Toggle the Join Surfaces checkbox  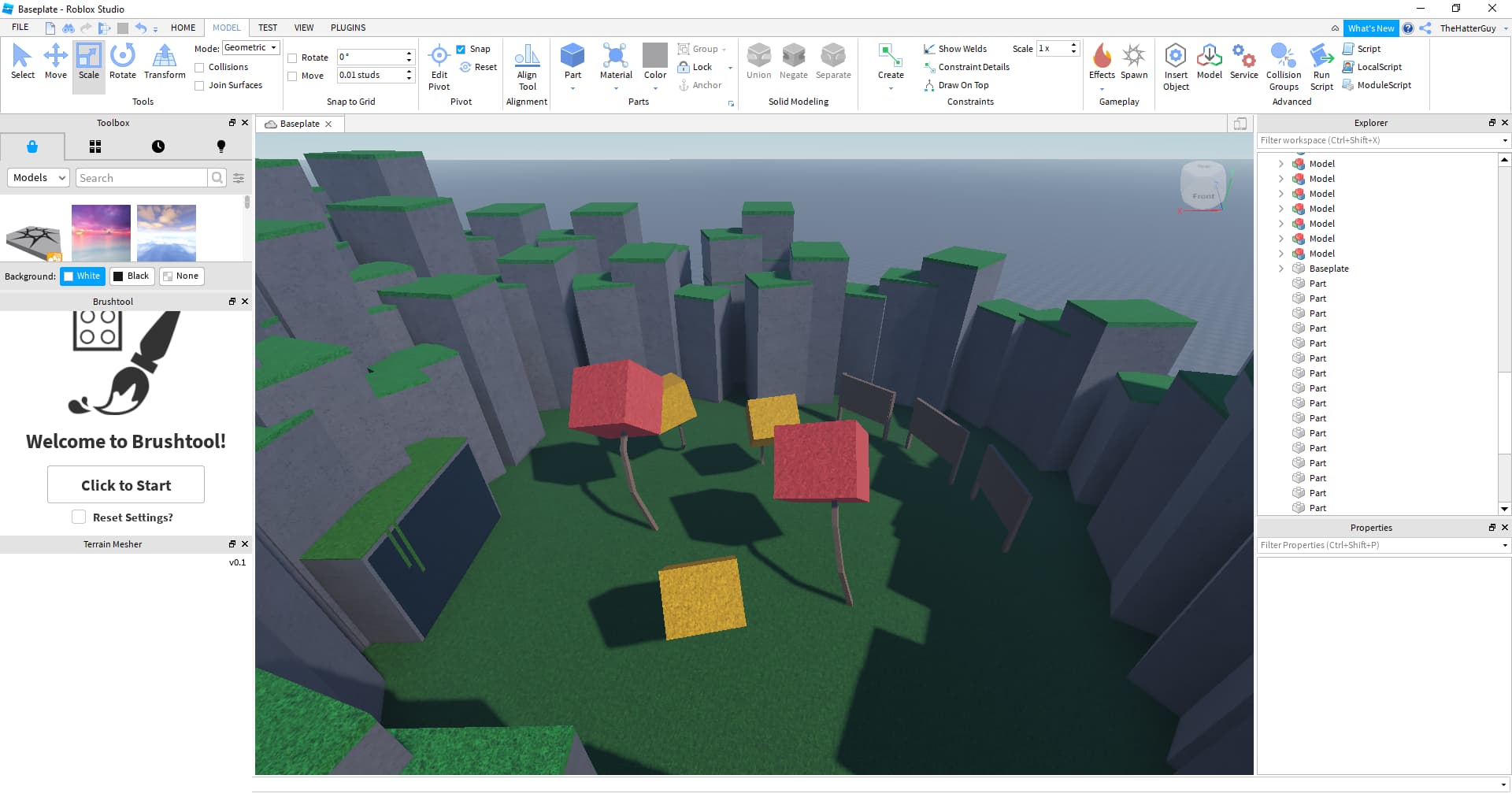[200, 86]
